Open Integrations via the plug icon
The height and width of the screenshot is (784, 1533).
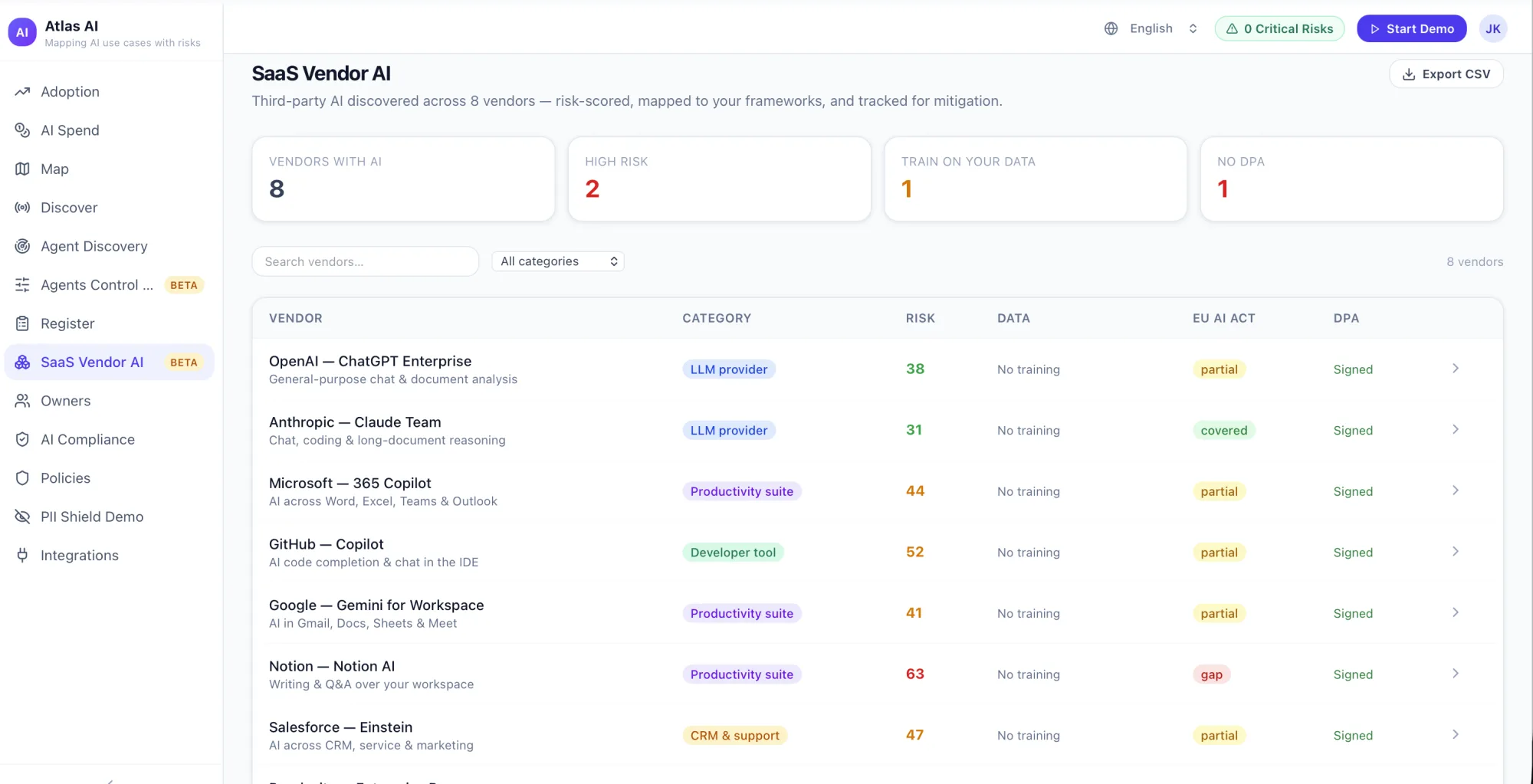click(22, 556)
